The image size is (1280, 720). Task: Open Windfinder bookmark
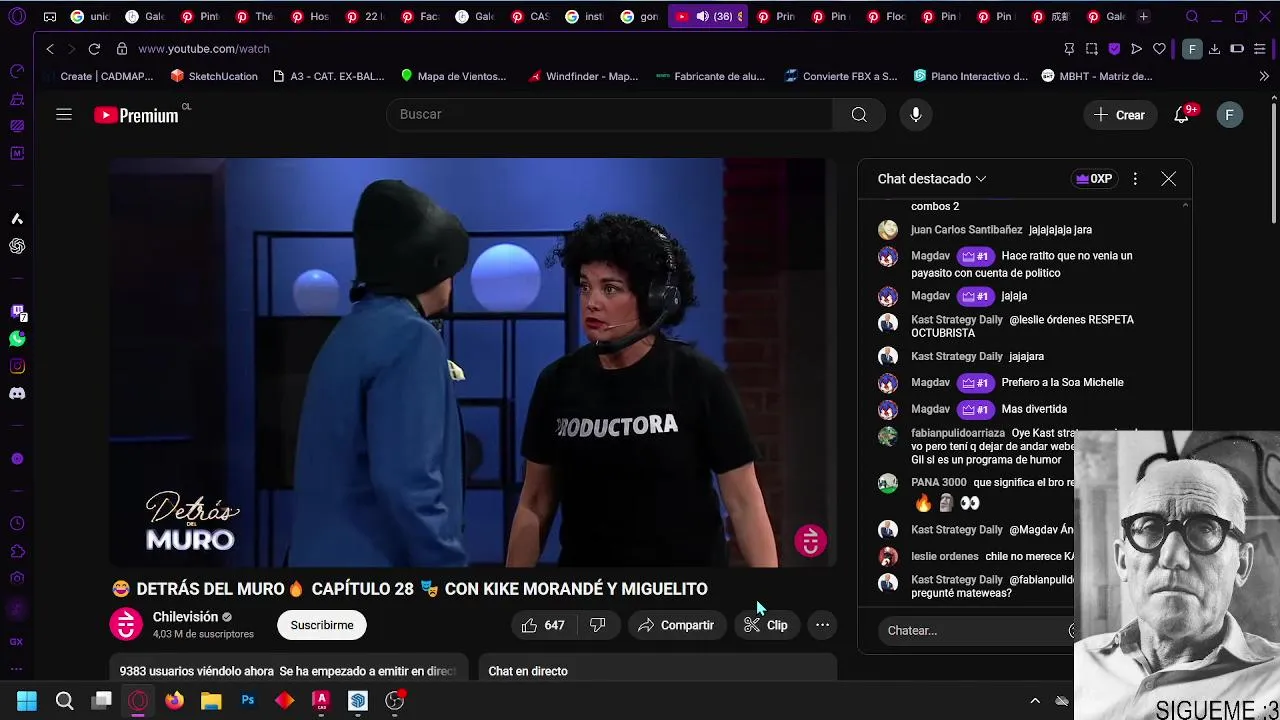tap(584, 76)
